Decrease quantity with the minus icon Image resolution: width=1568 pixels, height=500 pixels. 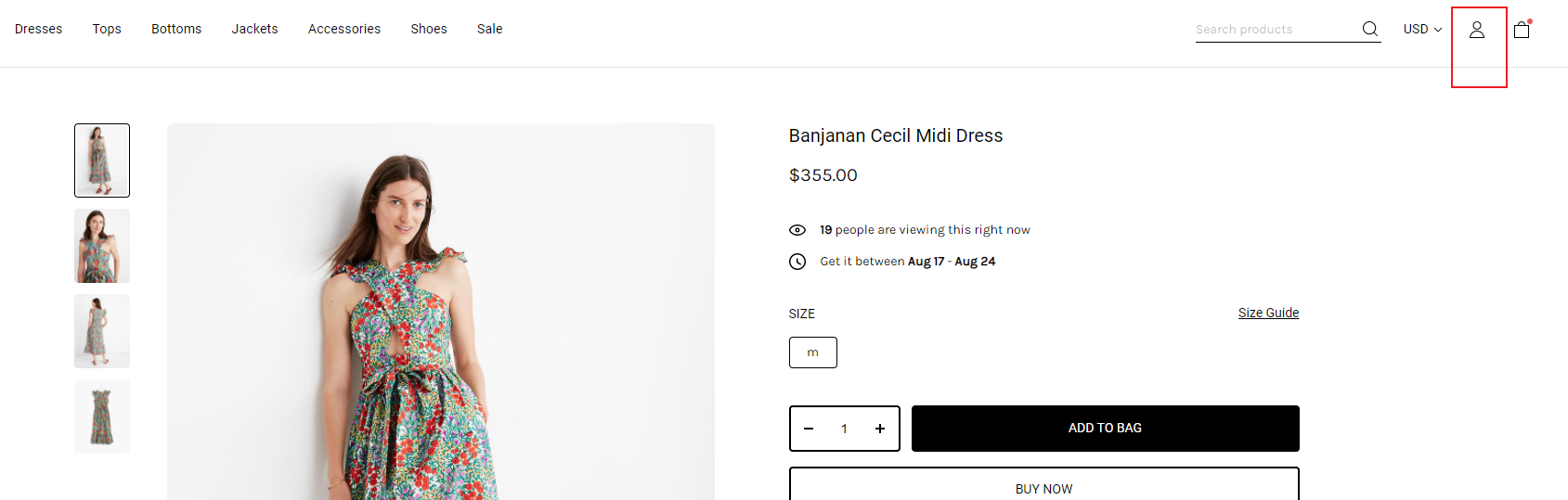point(809,429)
